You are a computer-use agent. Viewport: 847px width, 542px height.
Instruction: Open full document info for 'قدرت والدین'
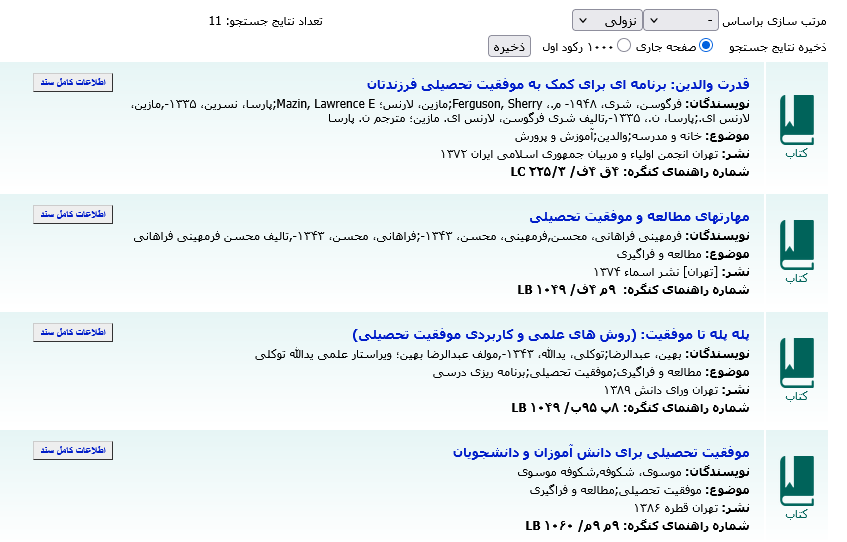click(73, 82)
